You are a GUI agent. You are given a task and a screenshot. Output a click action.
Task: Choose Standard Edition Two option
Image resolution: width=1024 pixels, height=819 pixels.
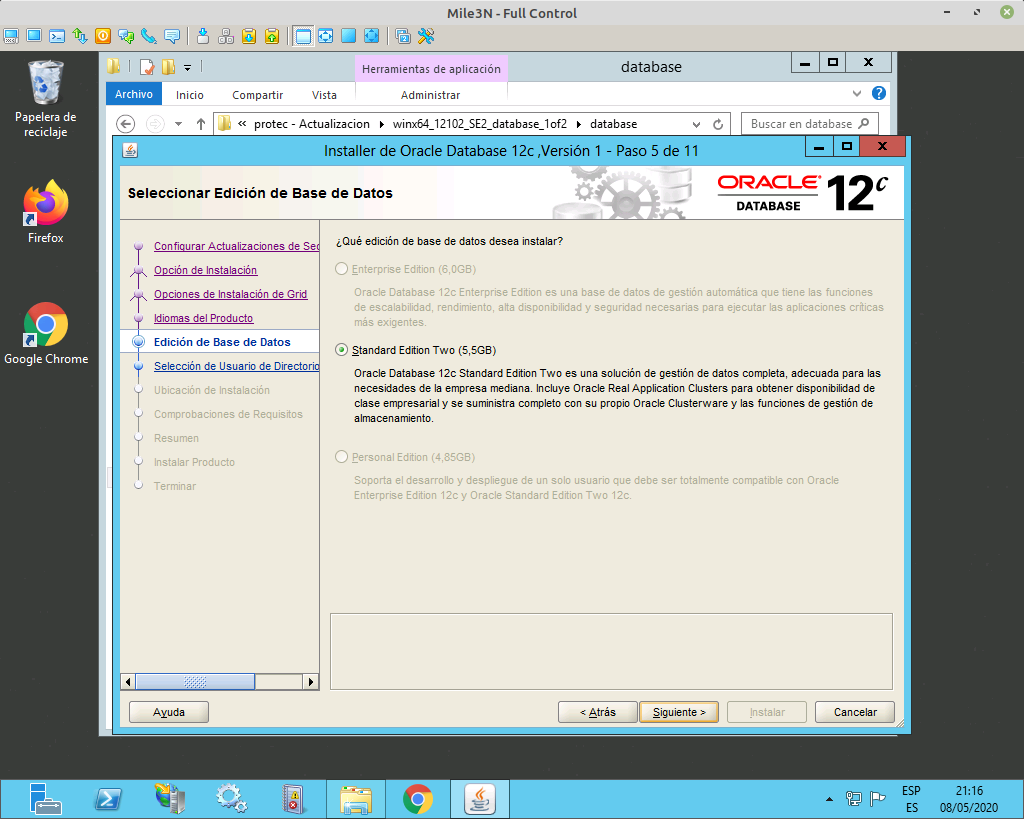pyautogui.click(x=341, y=350)
